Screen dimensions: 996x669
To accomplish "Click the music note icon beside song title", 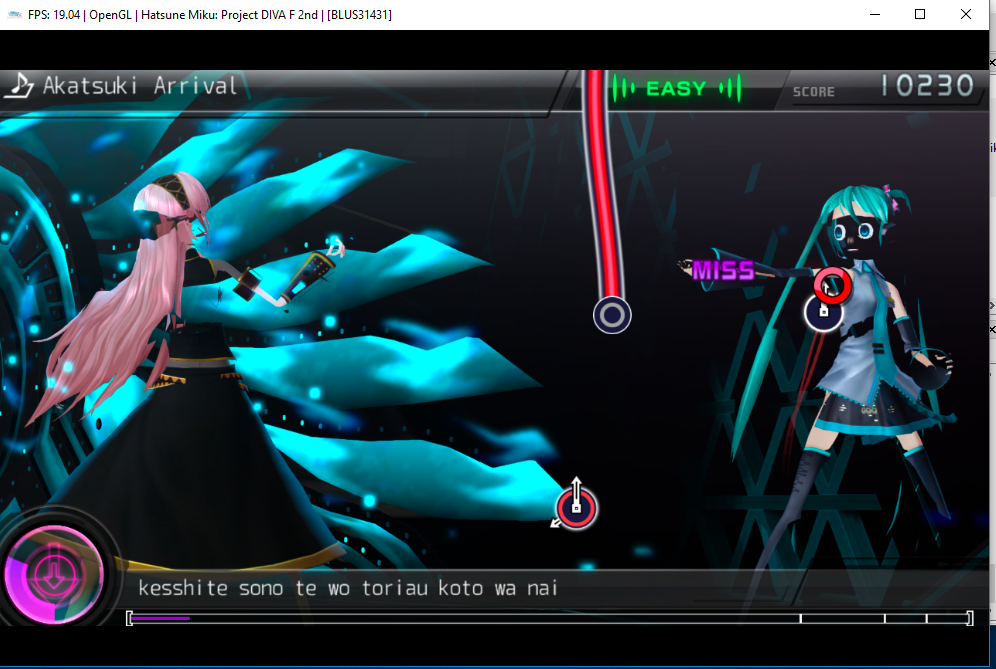I will point(19,86).
